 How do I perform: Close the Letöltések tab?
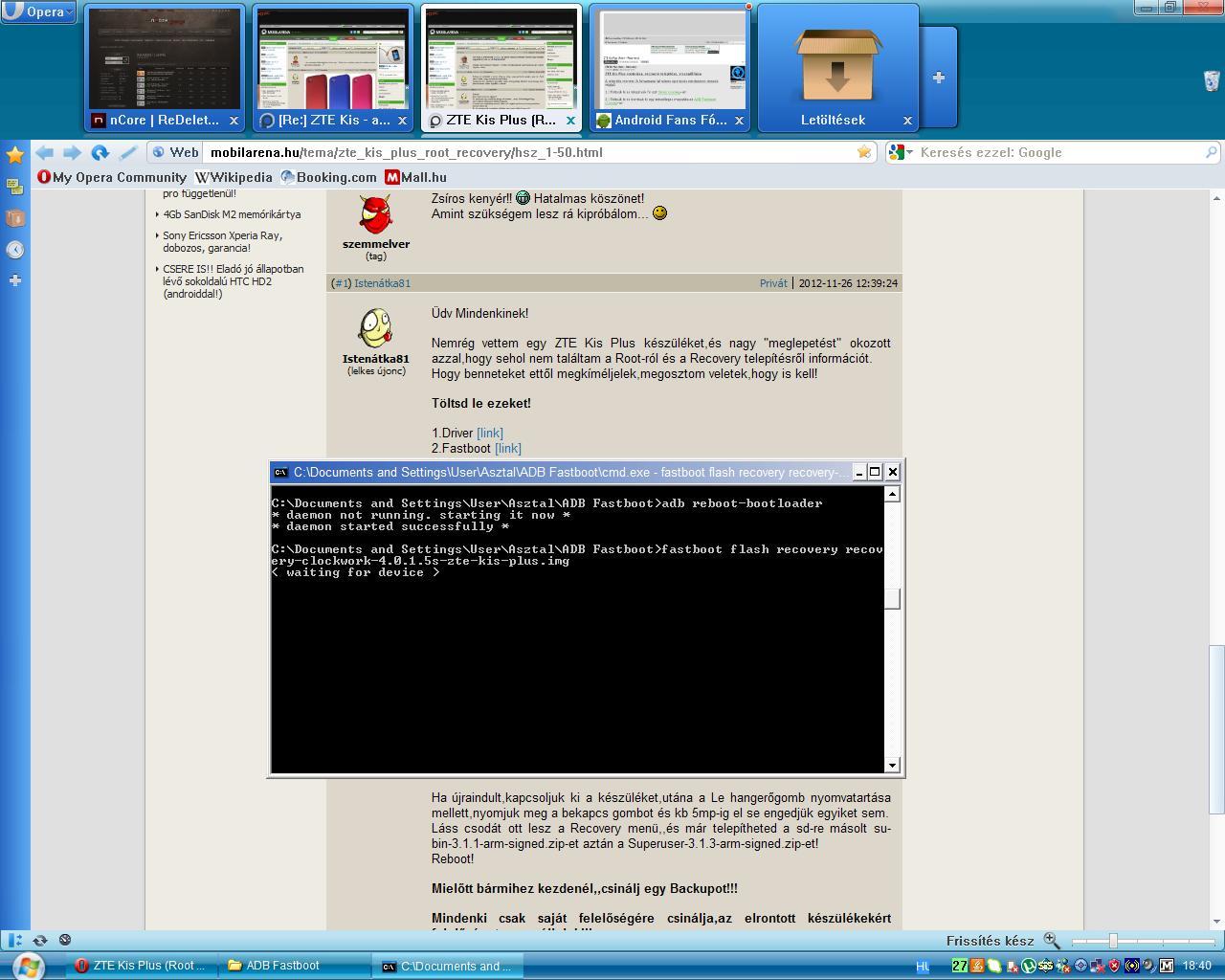point(907,121)
